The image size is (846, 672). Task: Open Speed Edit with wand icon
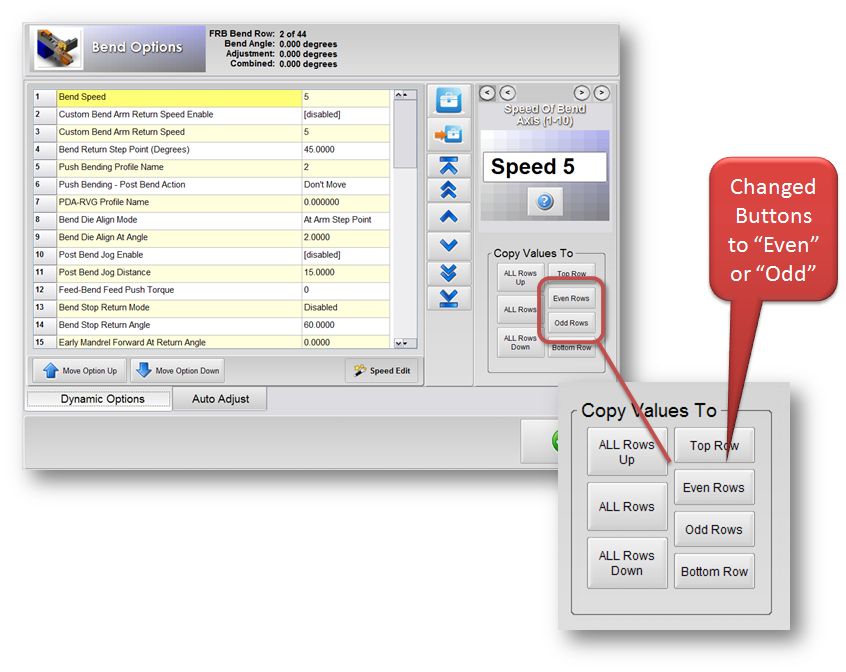382,371
